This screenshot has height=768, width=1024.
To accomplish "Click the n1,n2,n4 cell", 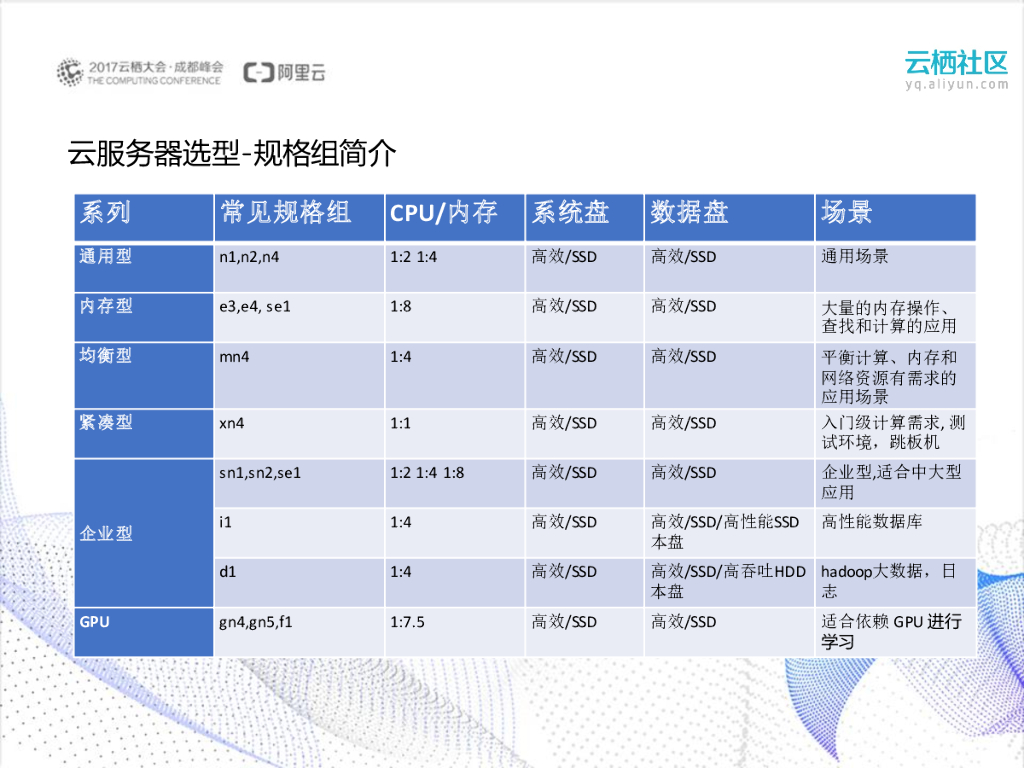I will click(299, 268).
